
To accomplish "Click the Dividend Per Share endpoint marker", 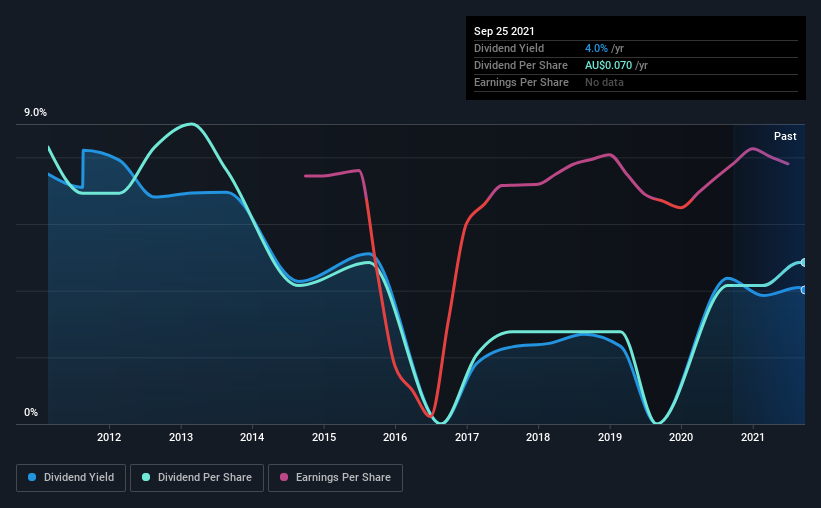I will coord(803,262).
